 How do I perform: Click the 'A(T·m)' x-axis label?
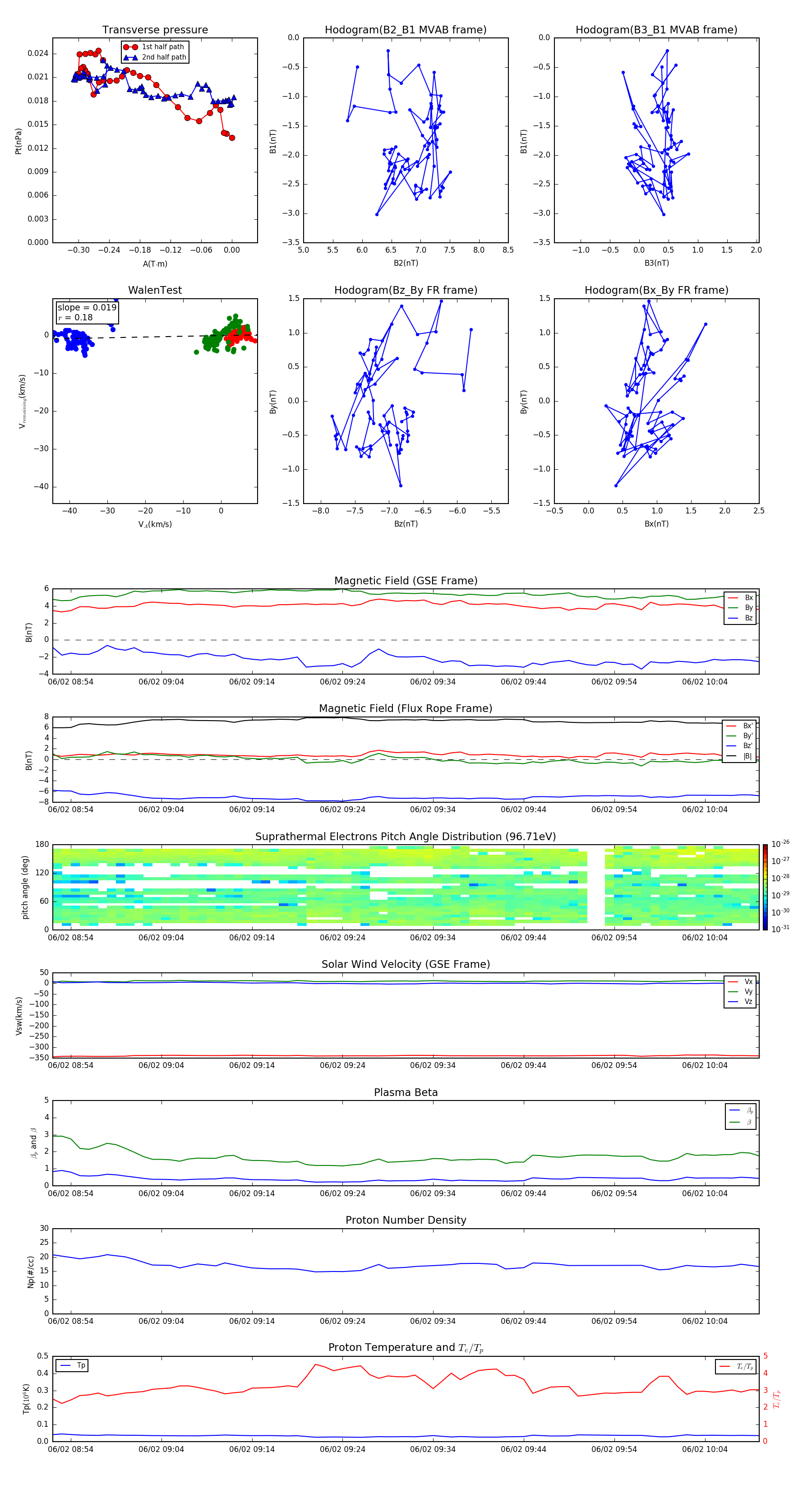(155, 264)
